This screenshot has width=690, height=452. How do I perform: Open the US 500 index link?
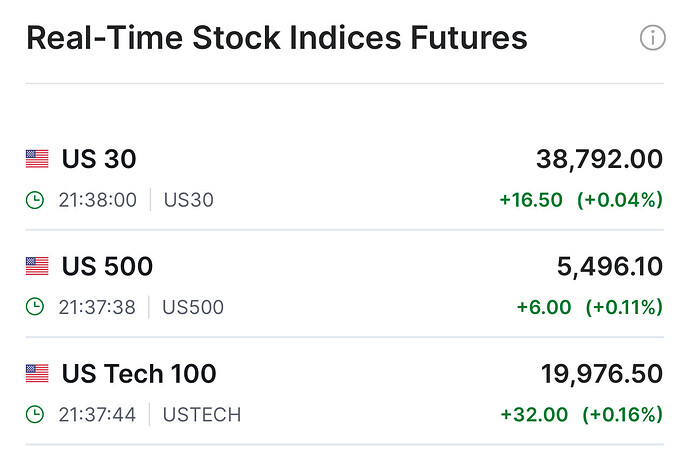click(x=107, y=267)
